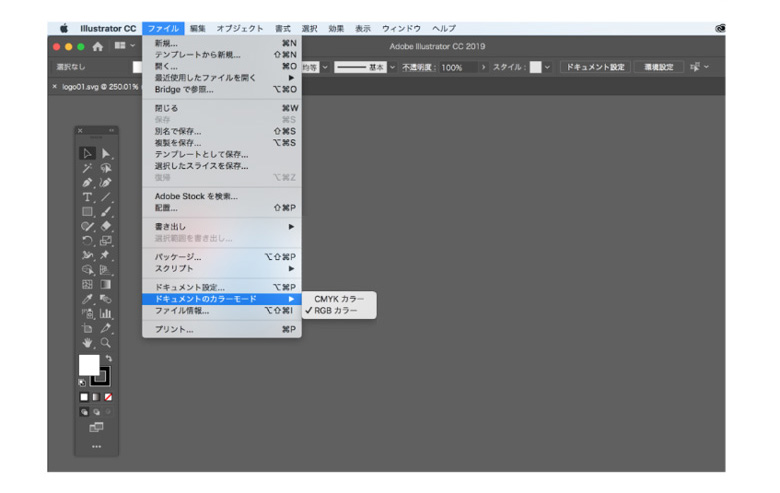The height and width of the screenshot is (493, 780).
Task: Open Edit Toolbar three-dots menu
Action: click(97, 447)
